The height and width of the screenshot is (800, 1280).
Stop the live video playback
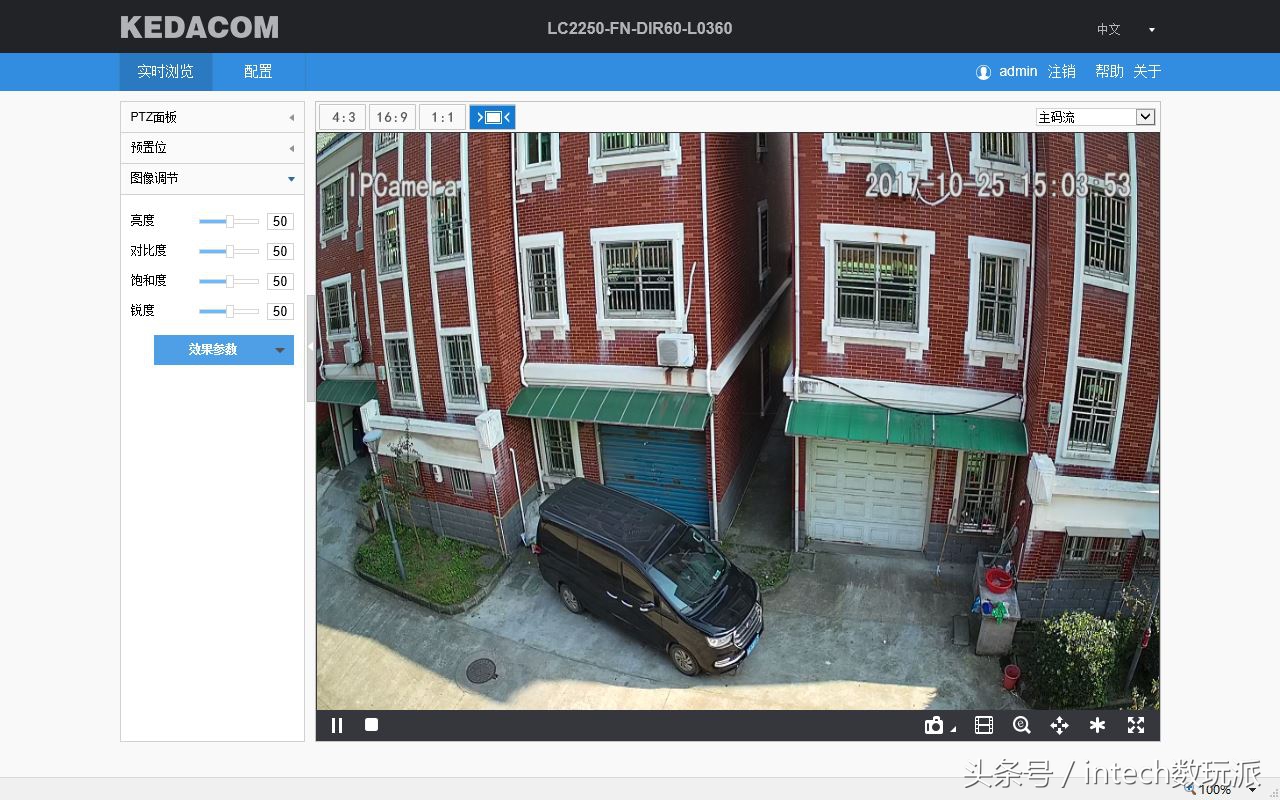pos(371,725)
